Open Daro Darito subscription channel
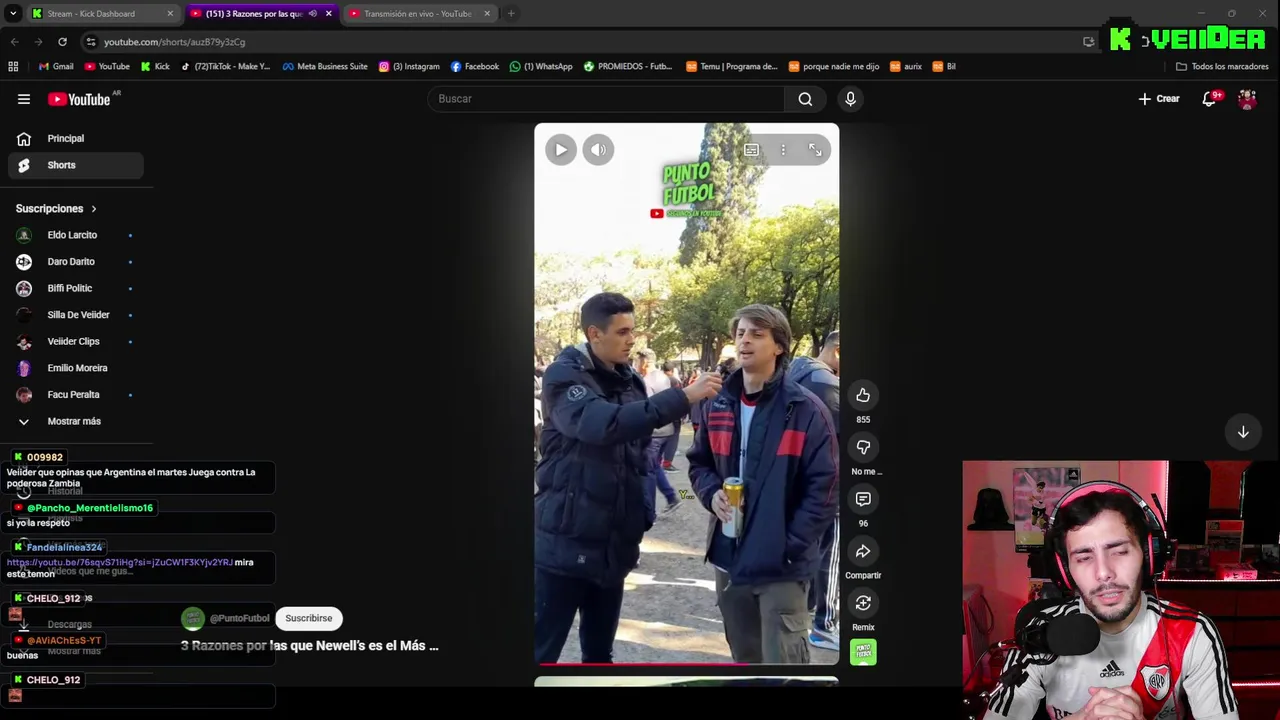The height and width of the screenshot is (720, 1280). pyautogui.click(x=75, y=262)
